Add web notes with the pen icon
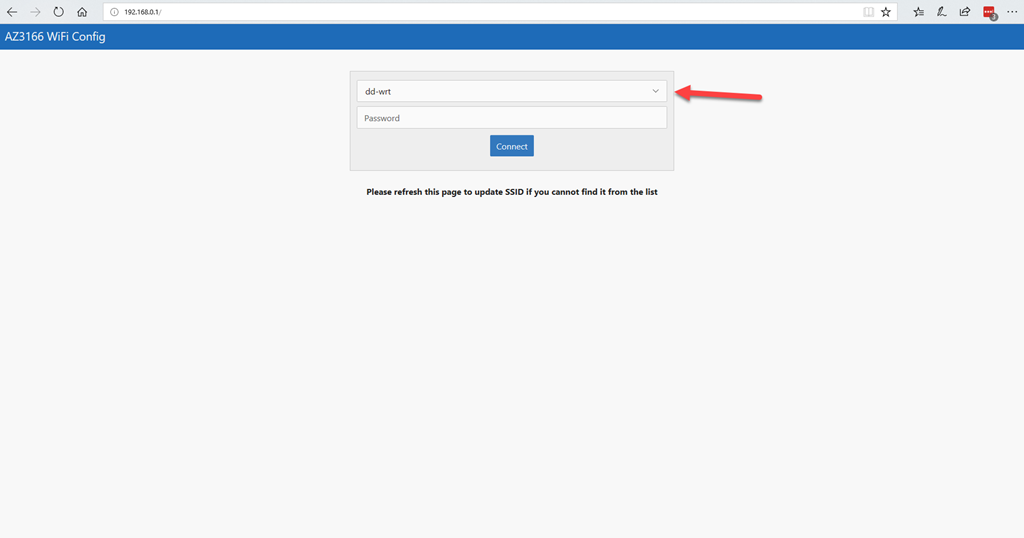Viewport: 1024px width, 538px height. coord(942,12)
